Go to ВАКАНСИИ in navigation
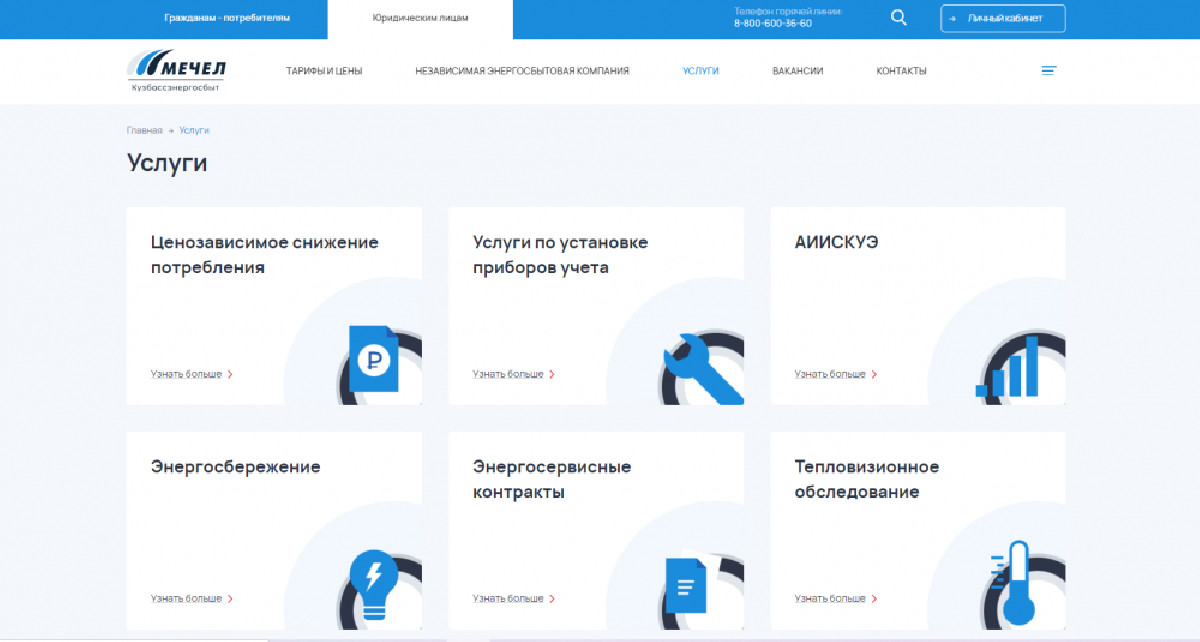This screenshot has height=642, width=1200. click(x=797, y=71)
